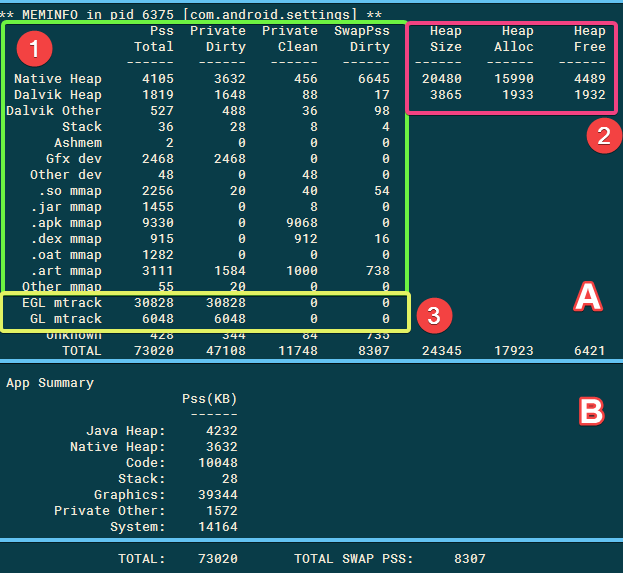Select the 'TOTAL SWAP PSS:' label
The height and width of the screenshot is (573, 623).
click(x=354, y=559)
